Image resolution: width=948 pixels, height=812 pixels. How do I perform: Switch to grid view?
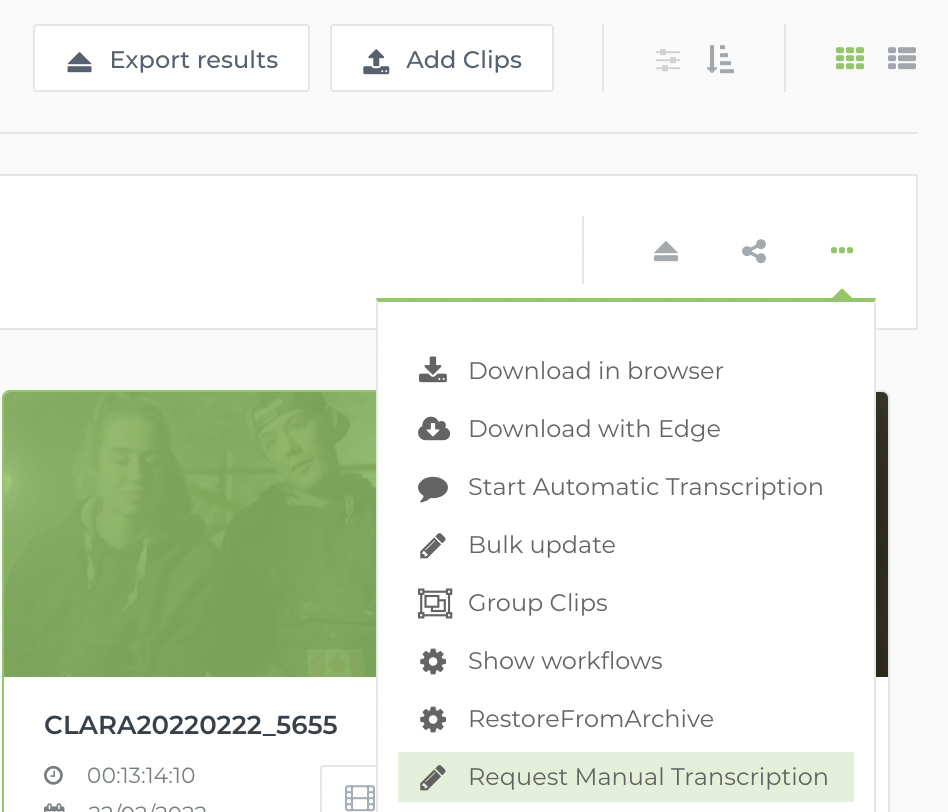pyautogui.click(x=850, y=59)
